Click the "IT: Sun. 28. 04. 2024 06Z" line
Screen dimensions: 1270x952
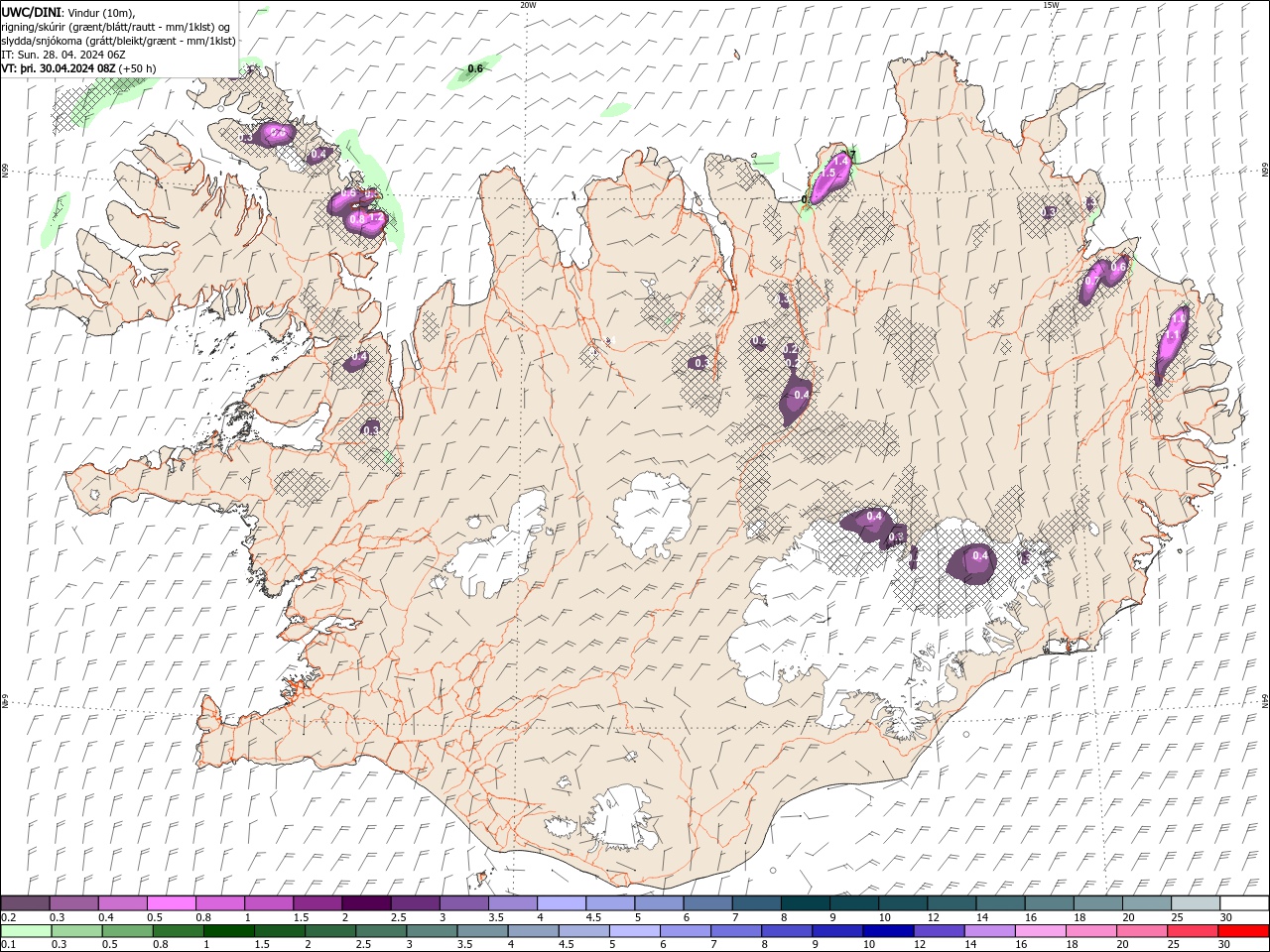[62, 54]
